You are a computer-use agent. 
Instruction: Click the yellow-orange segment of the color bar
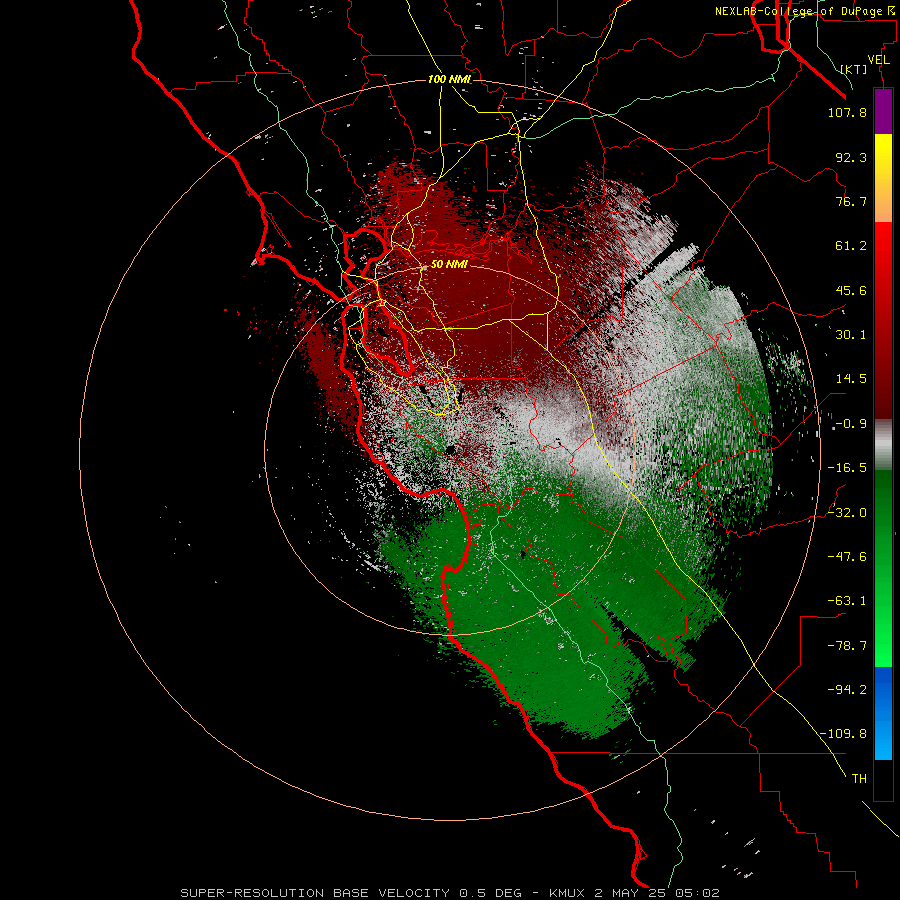point(883,178)
